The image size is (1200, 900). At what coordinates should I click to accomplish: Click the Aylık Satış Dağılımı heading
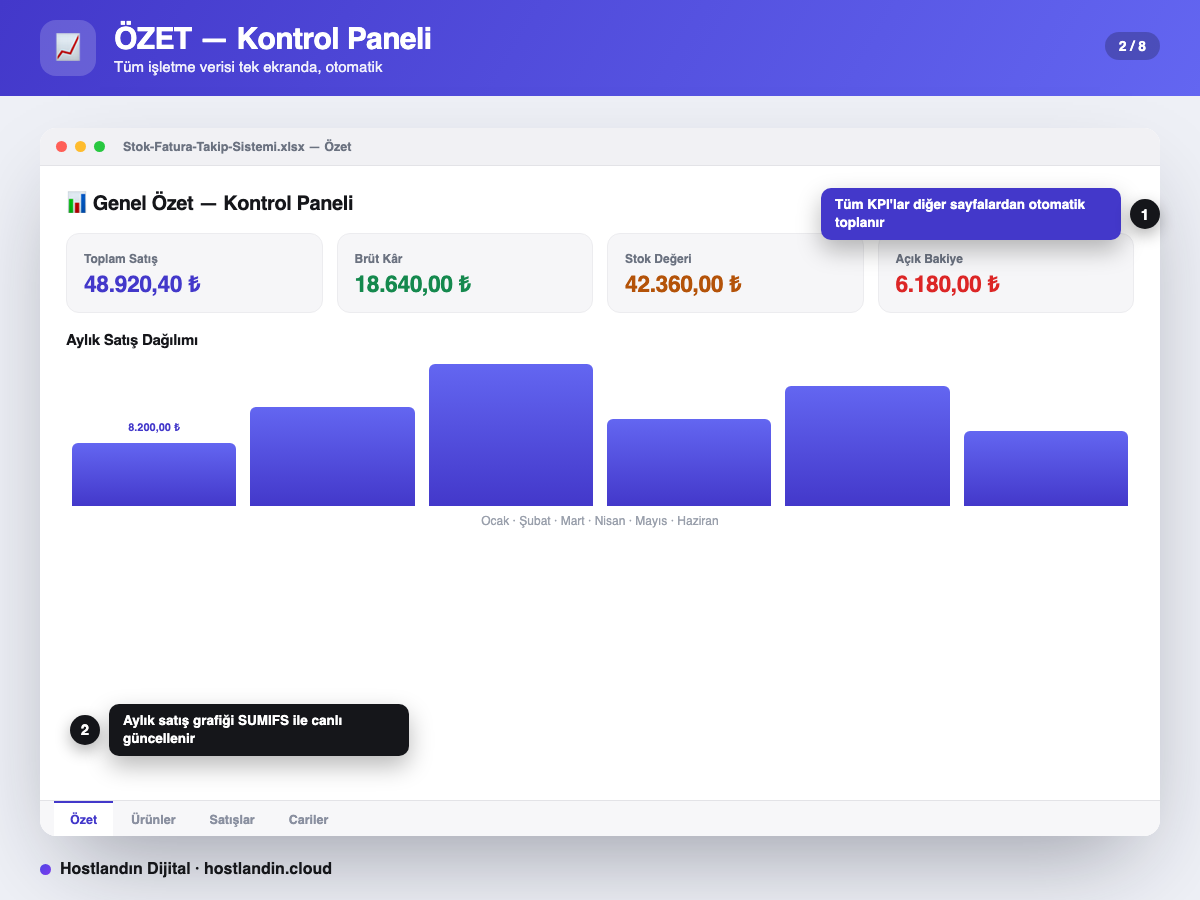coord(132,340)
